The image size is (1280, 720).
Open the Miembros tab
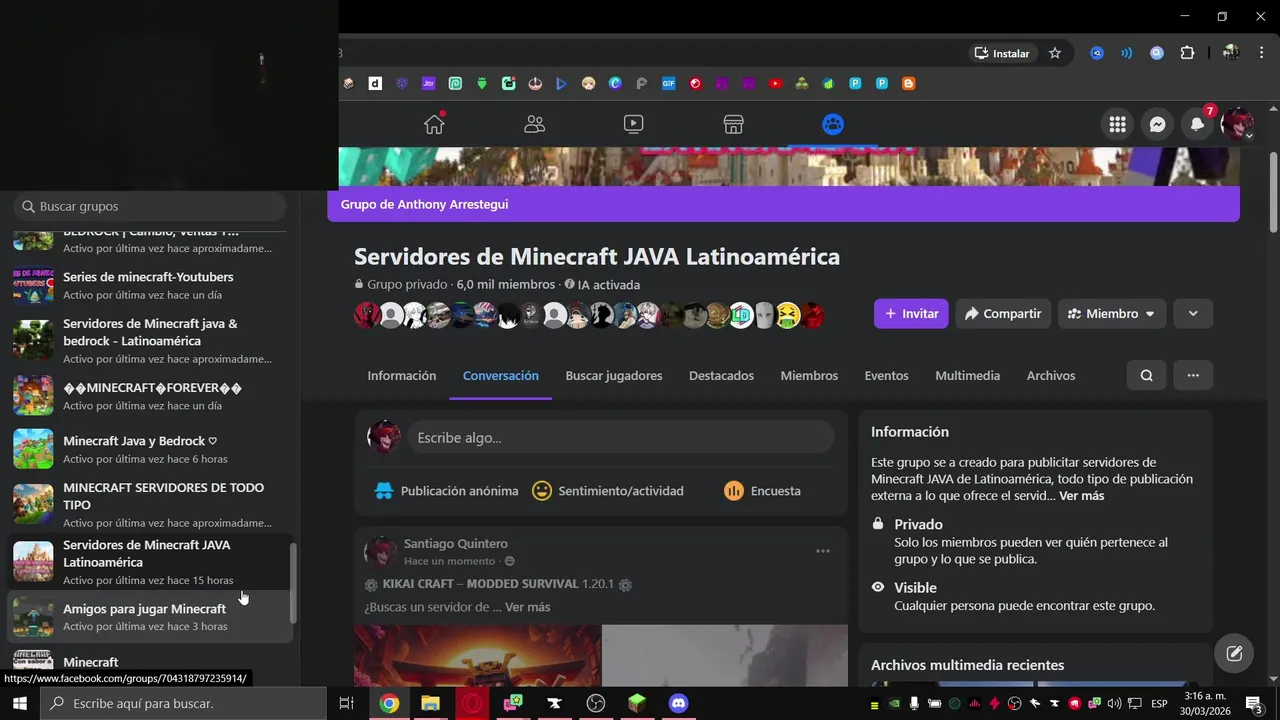[x=809, y=375]
